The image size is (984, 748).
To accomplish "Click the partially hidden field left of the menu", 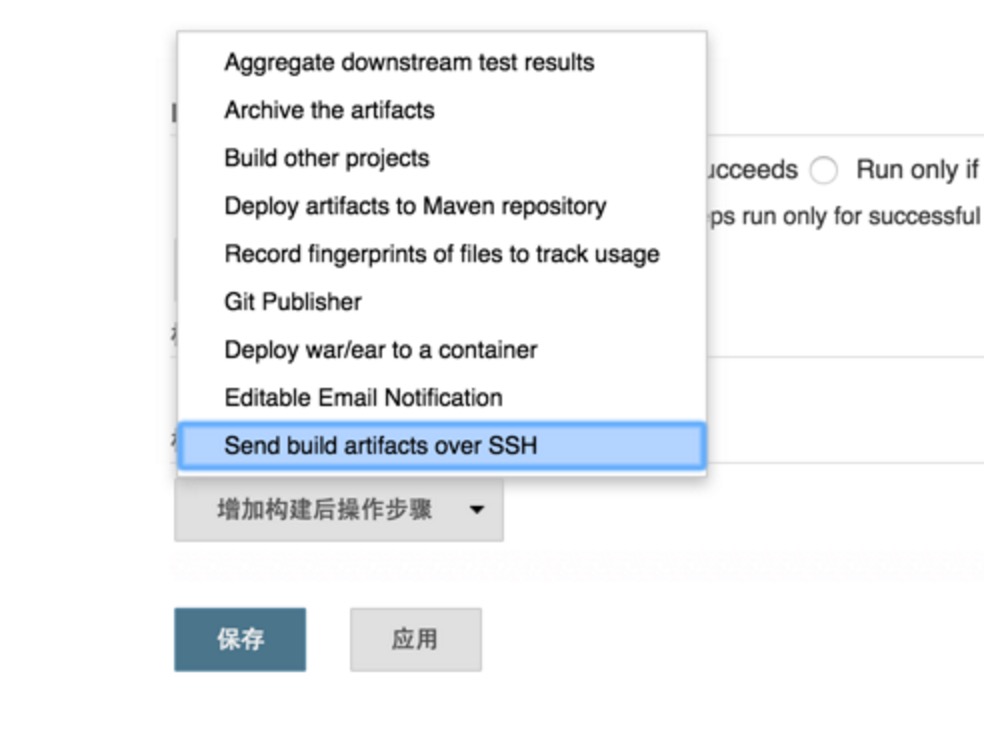I will (175, 270).
